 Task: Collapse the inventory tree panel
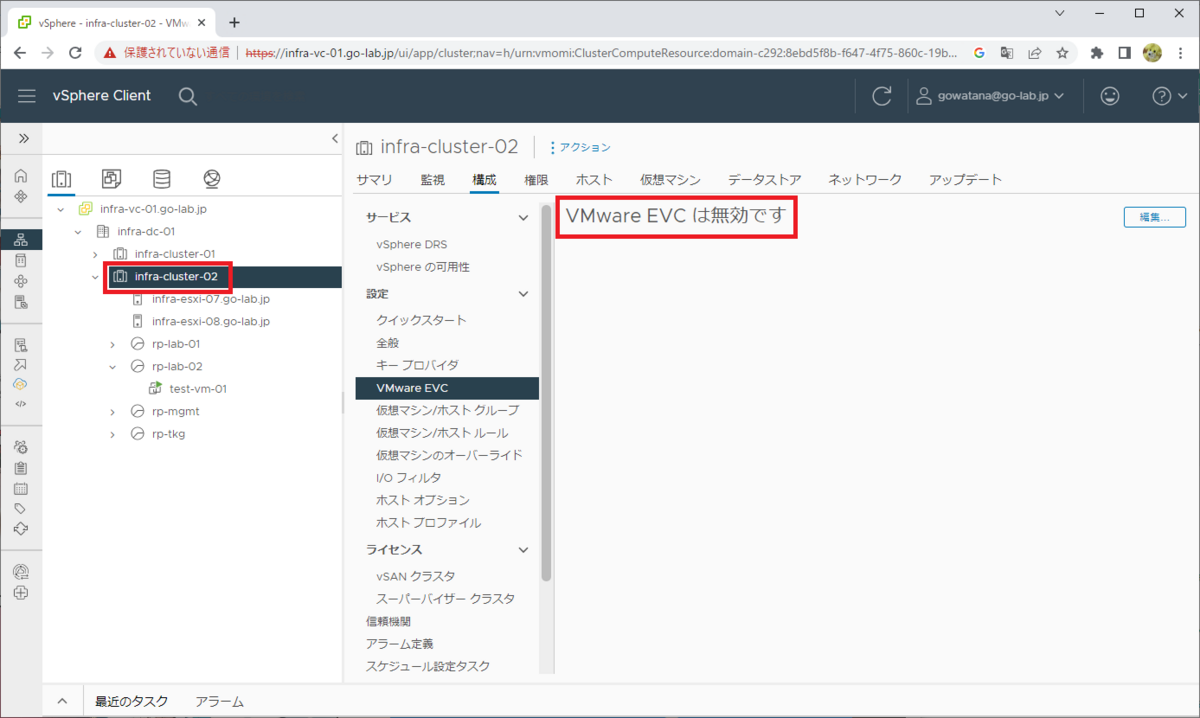(x=335, y=139)
